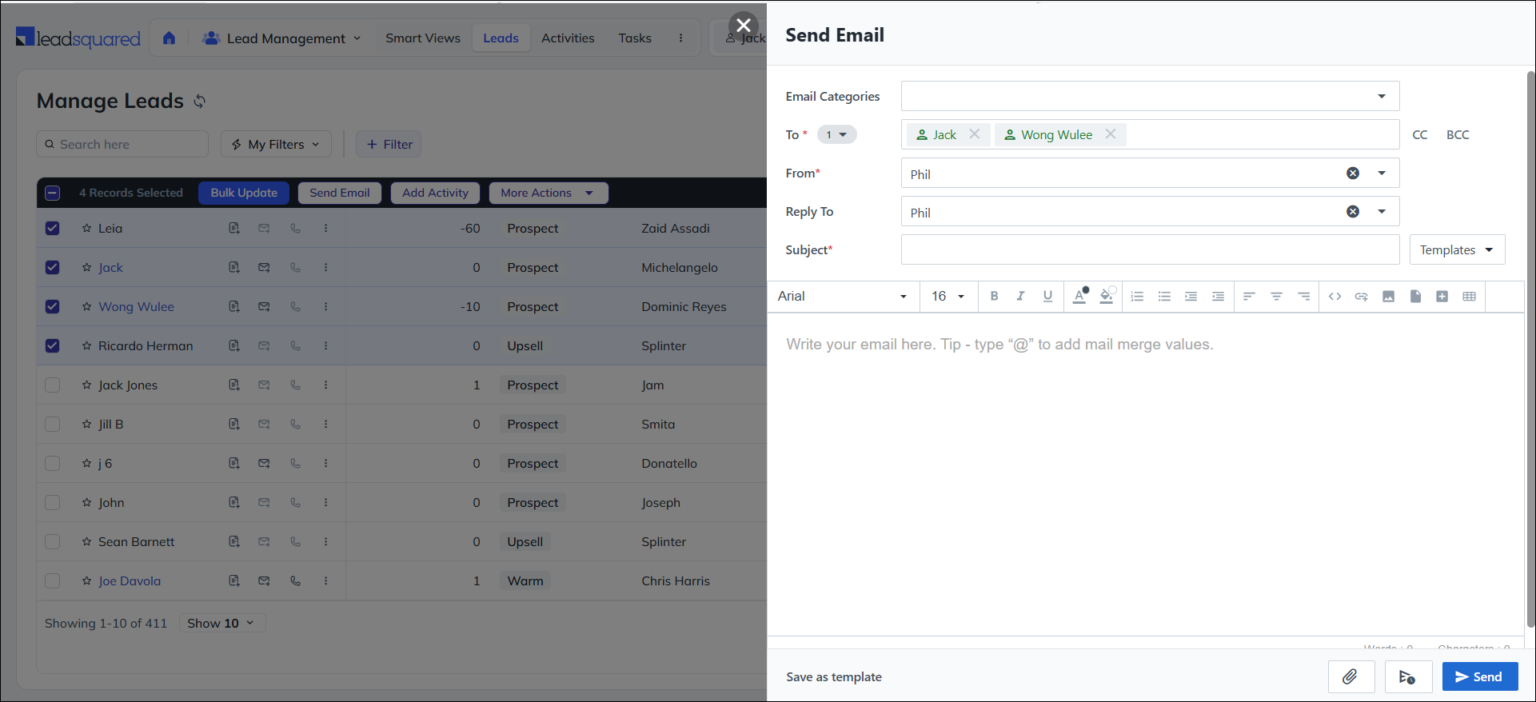Insert a link in email

1361,296
